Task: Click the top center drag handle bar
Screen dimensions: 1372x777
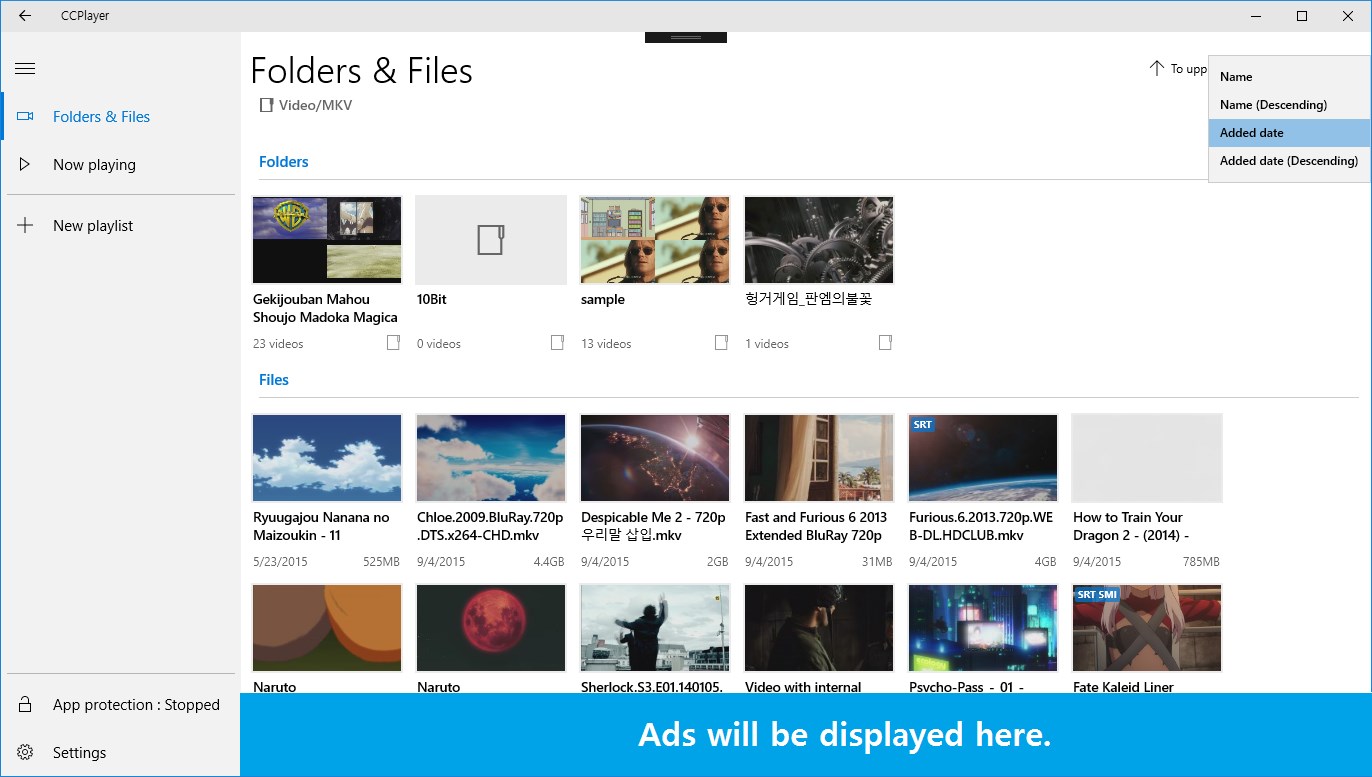Action: coord(686,37)
